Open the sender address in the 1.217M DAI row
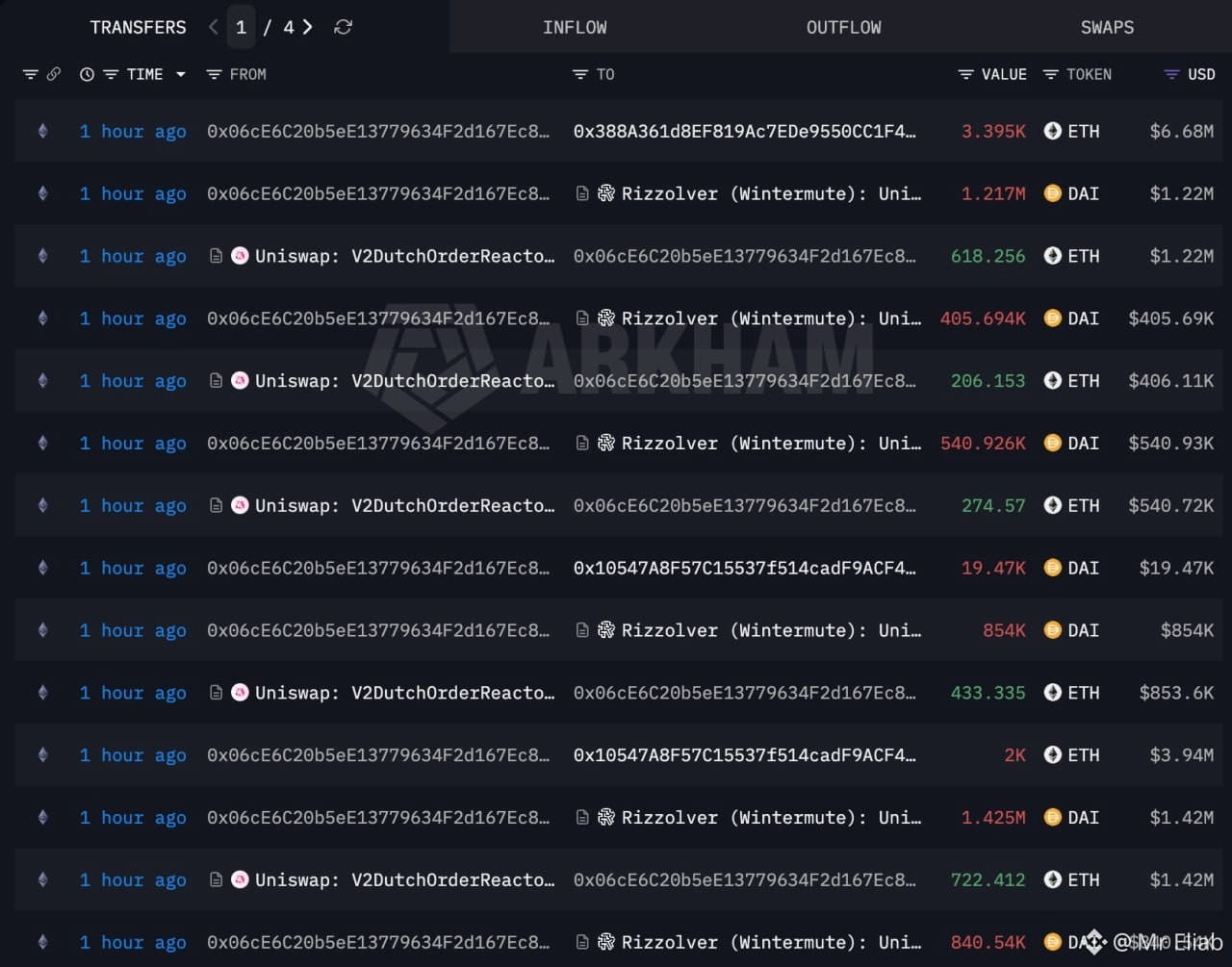Viewport: 1232px width, 967px height. [x=378, y=193]
